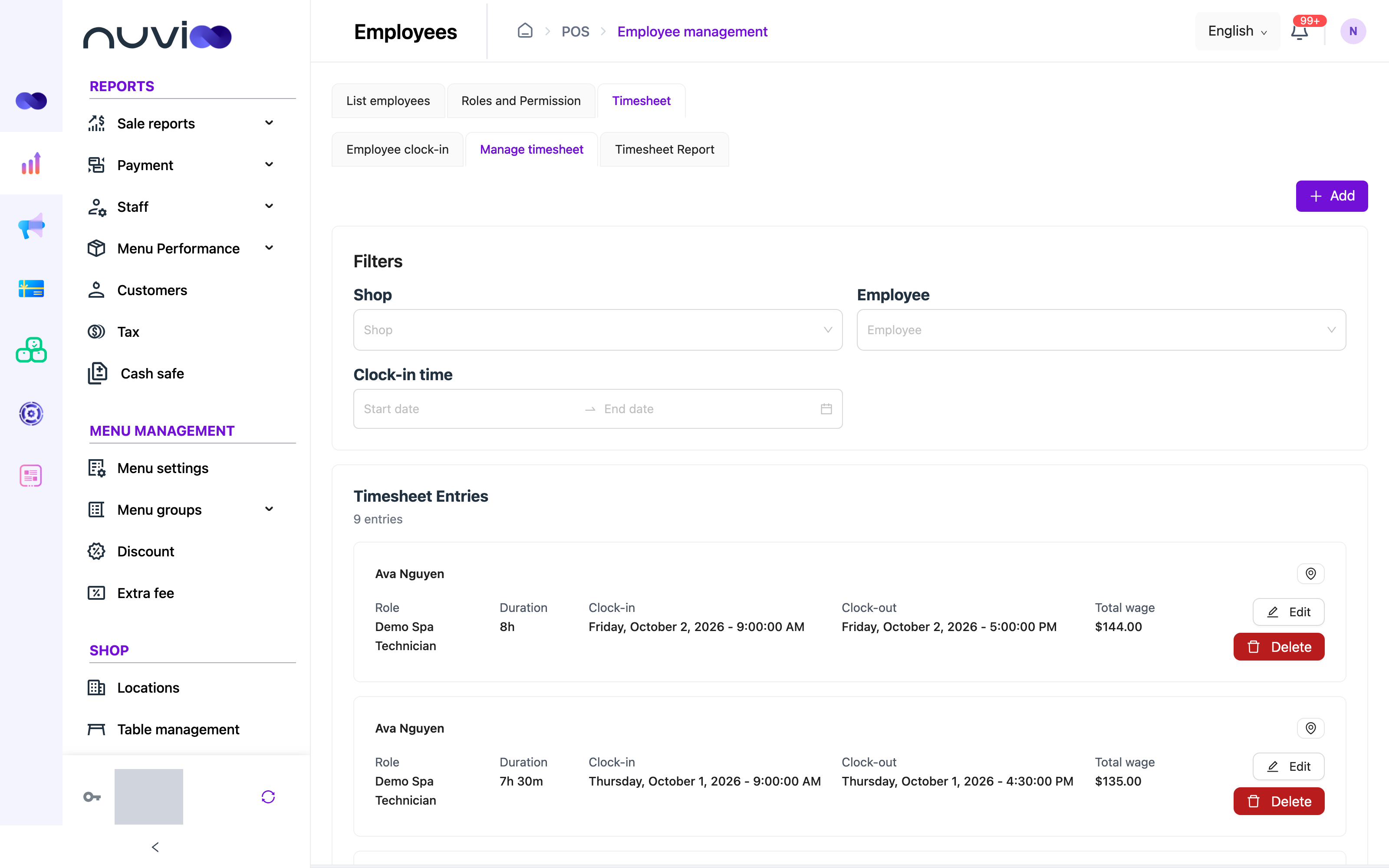Click the purple Add button

click(1332, 196)
